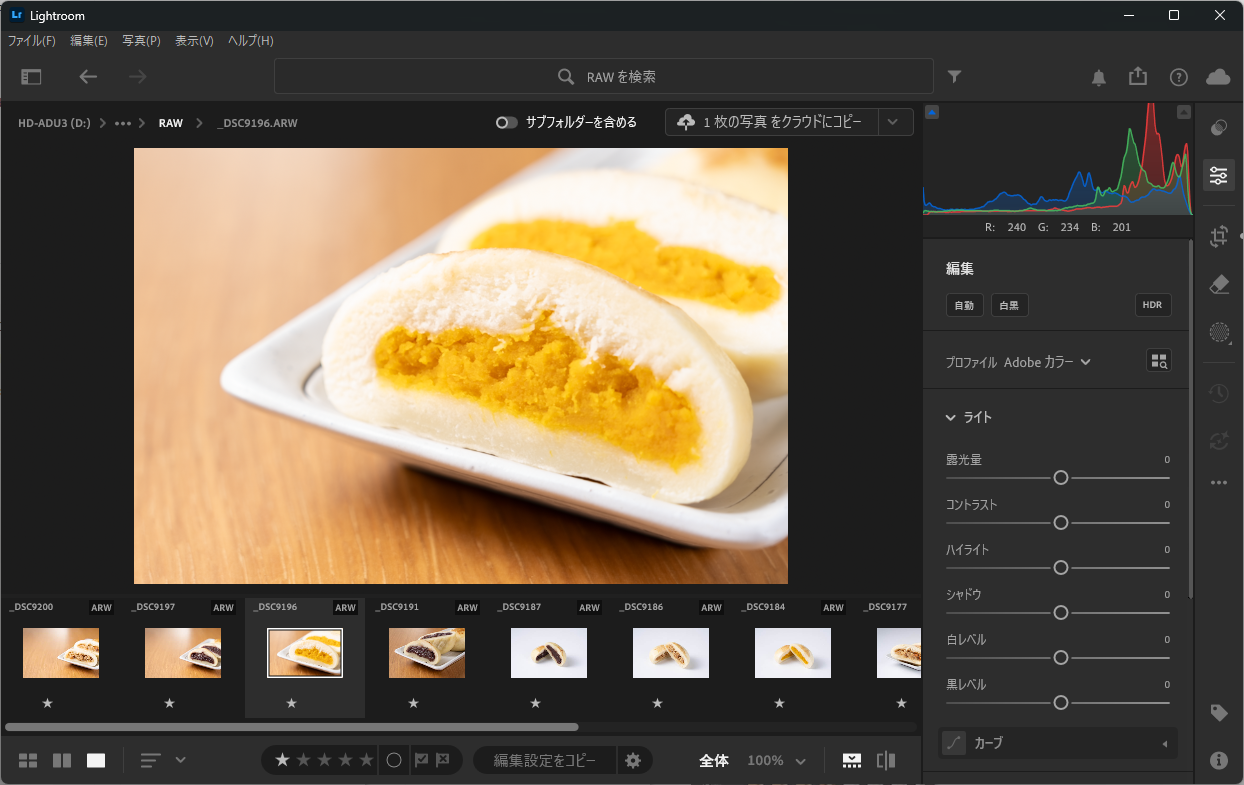Open dropdown beside cloud copy button
This screenshot has width=1244, height=785.
point(895,122)
